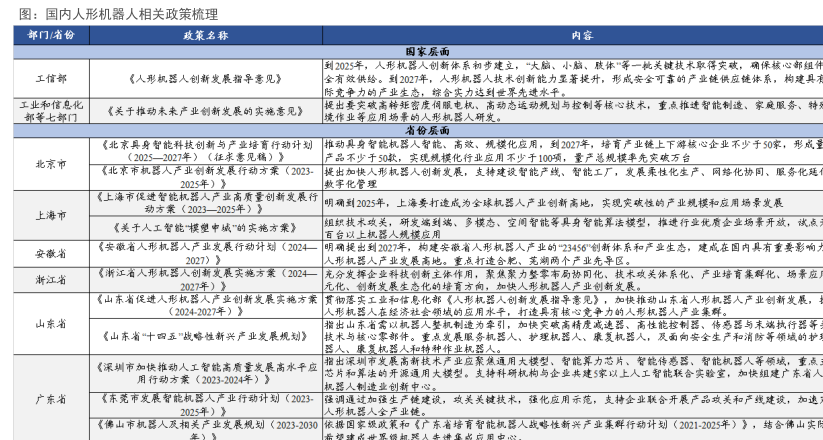Screen dimensions: 823x440
Task: Select the 上海市 row label
Action: [51, 215]
